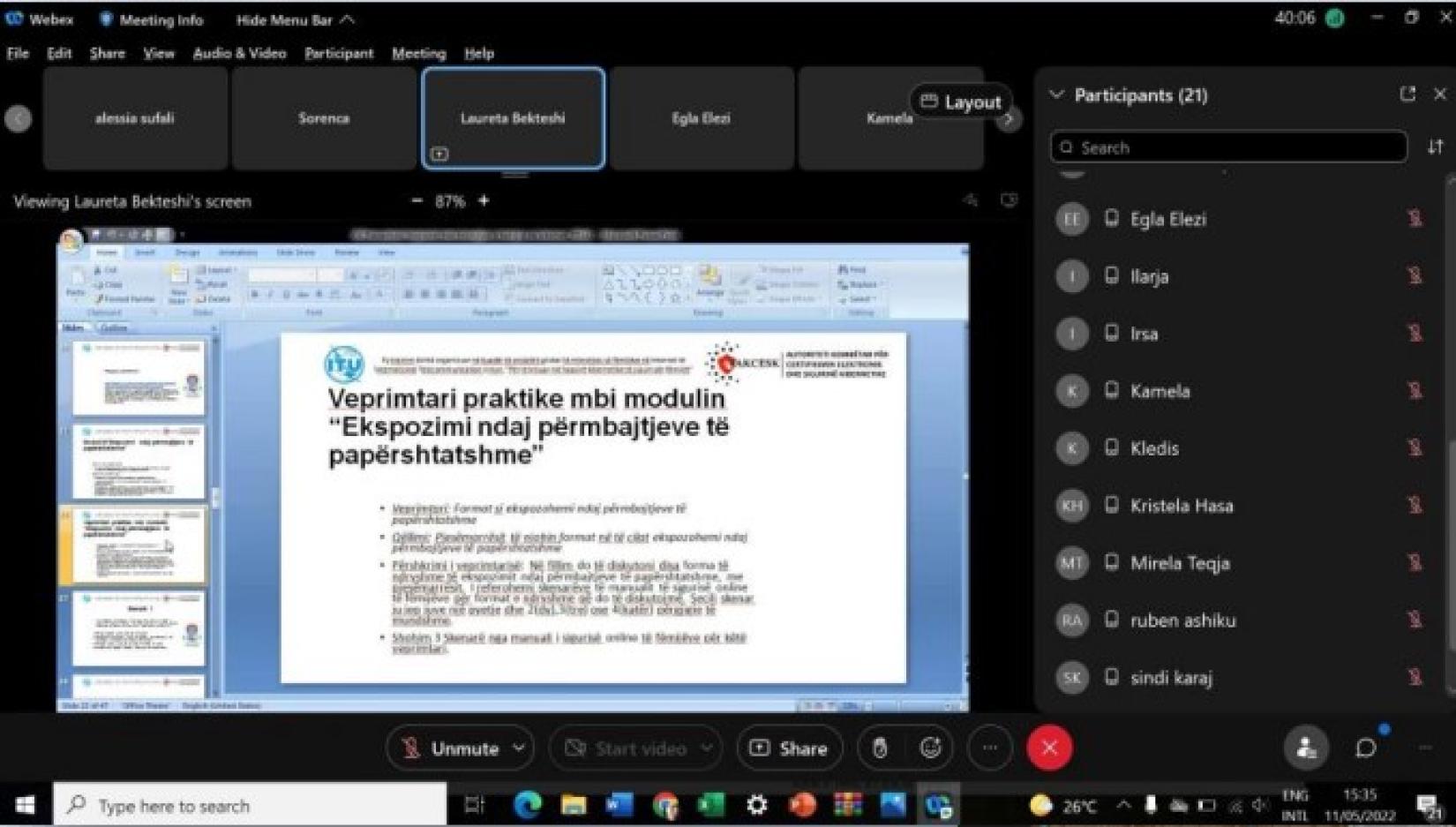Open the Participant menu

[x=339, y=53]
